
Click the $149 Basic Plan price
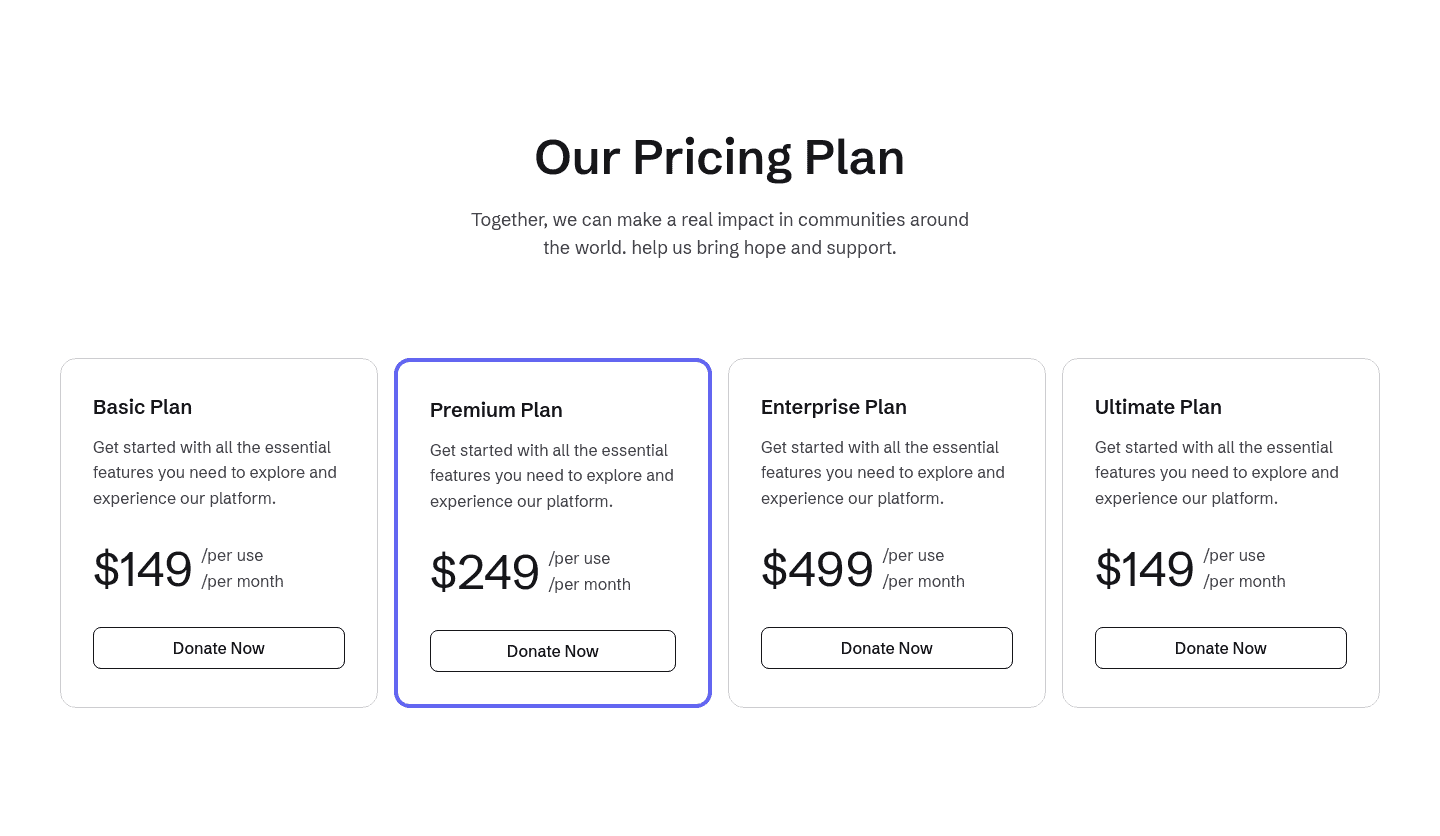point(142,569)
